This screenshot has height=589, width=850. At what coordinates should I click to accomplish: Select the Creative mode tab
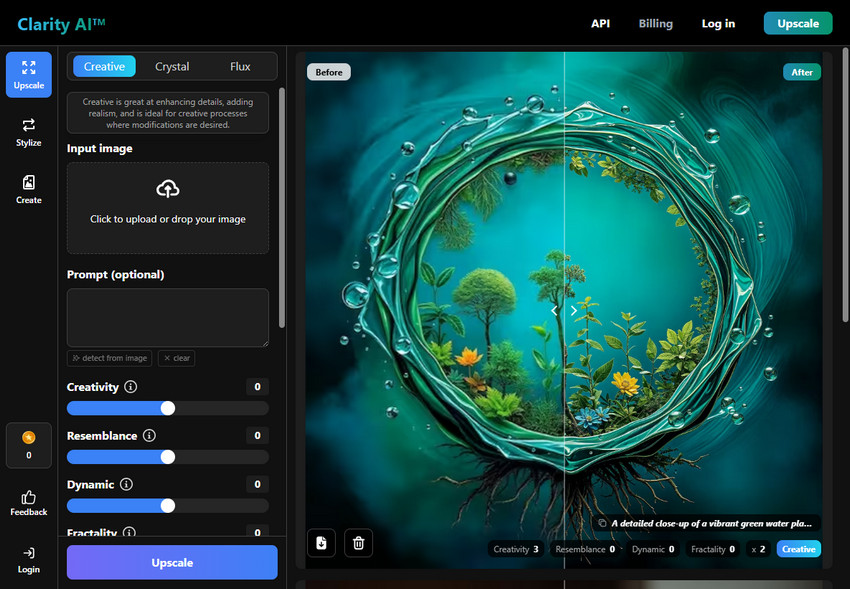104,66
